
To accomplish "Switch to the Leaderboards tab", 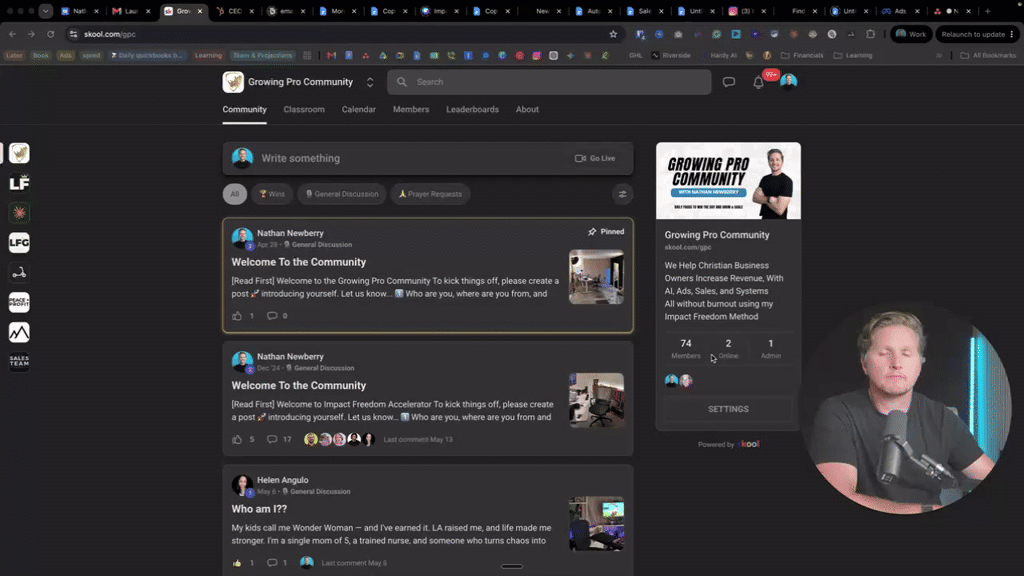I will pos(472,109).
